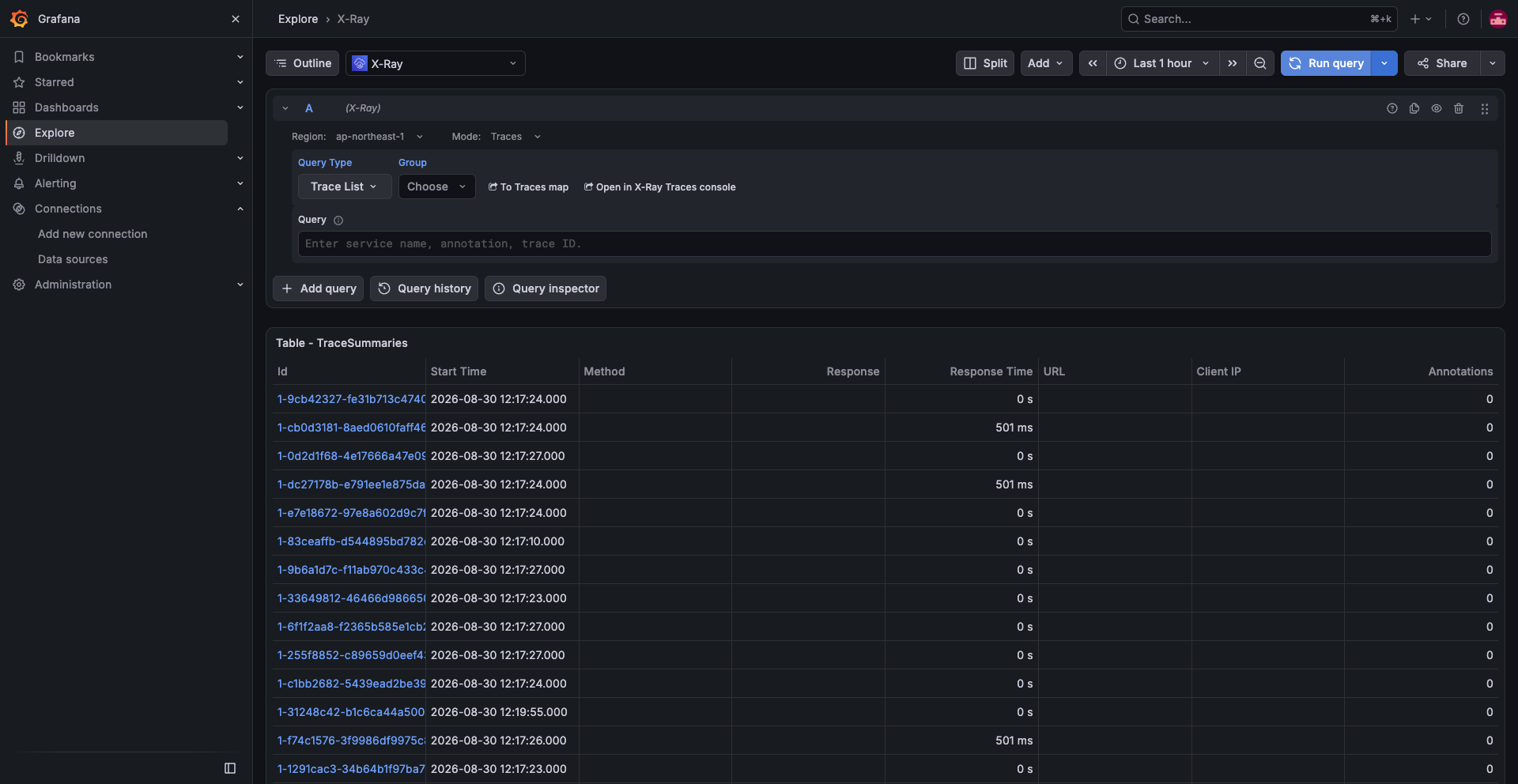This screenshot has width=1518, height=784.
Task: Click the Share button
Action: pyautogui.click(x=1442, y=63)
